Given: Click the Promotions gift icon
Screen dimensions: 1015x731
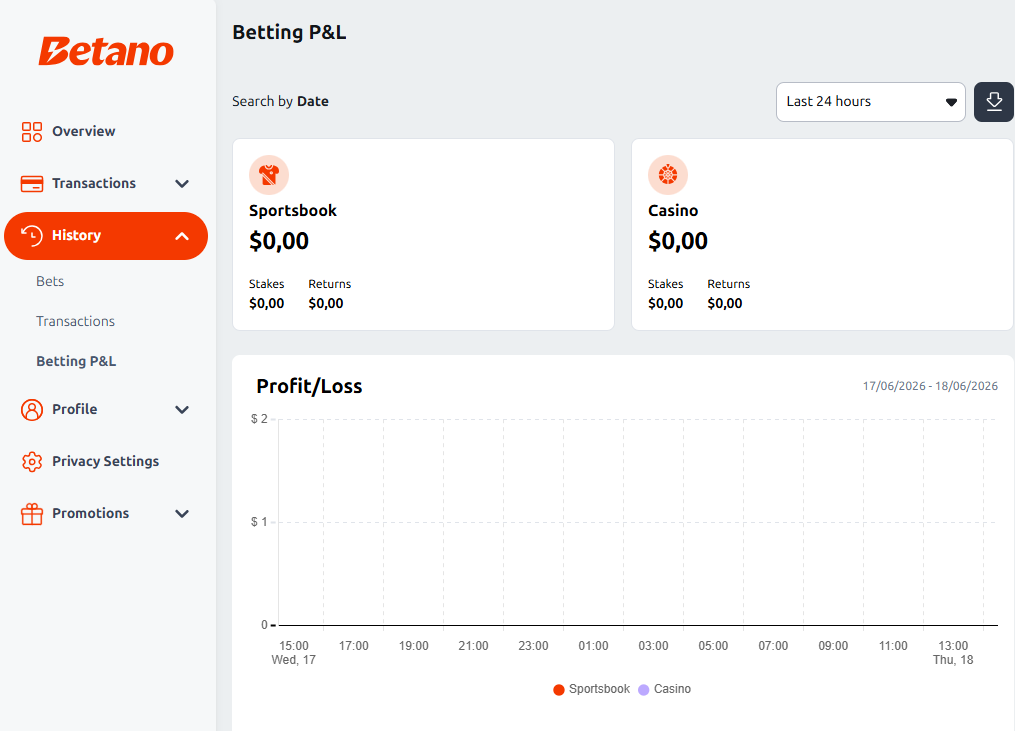Looking at the screenshot, I should tap(32, 514).
